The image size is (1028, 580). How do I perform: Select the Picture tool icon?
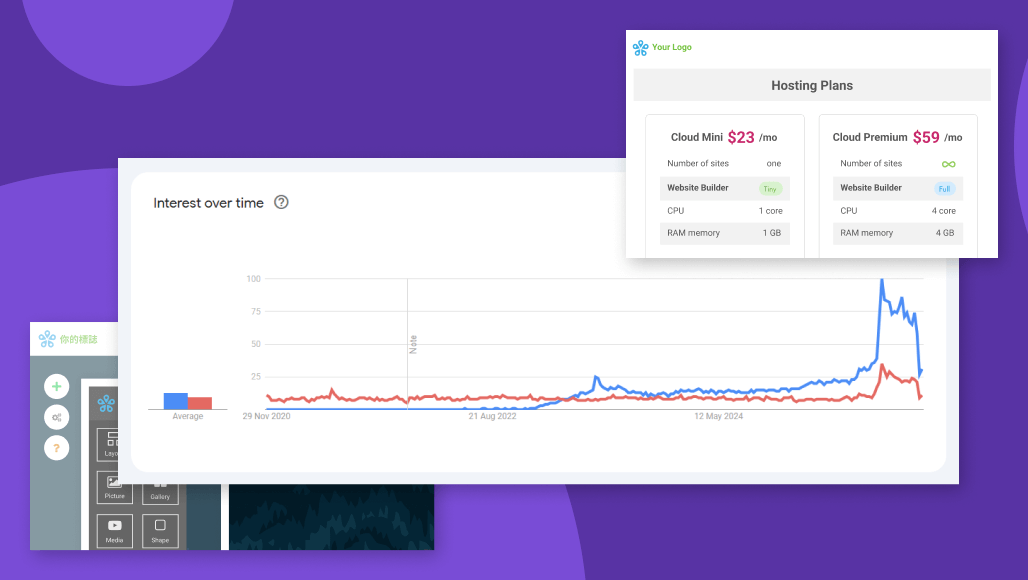pos(113,489)
